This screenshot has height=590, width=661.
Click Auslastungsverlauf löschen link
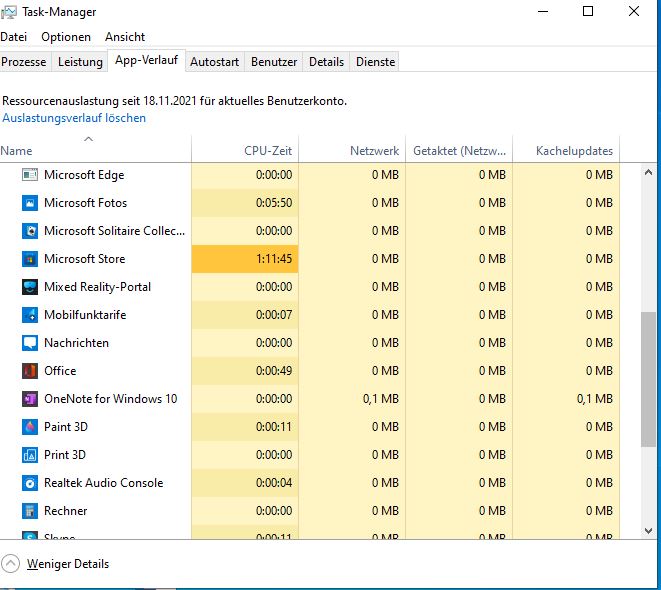tap(74, 118)
